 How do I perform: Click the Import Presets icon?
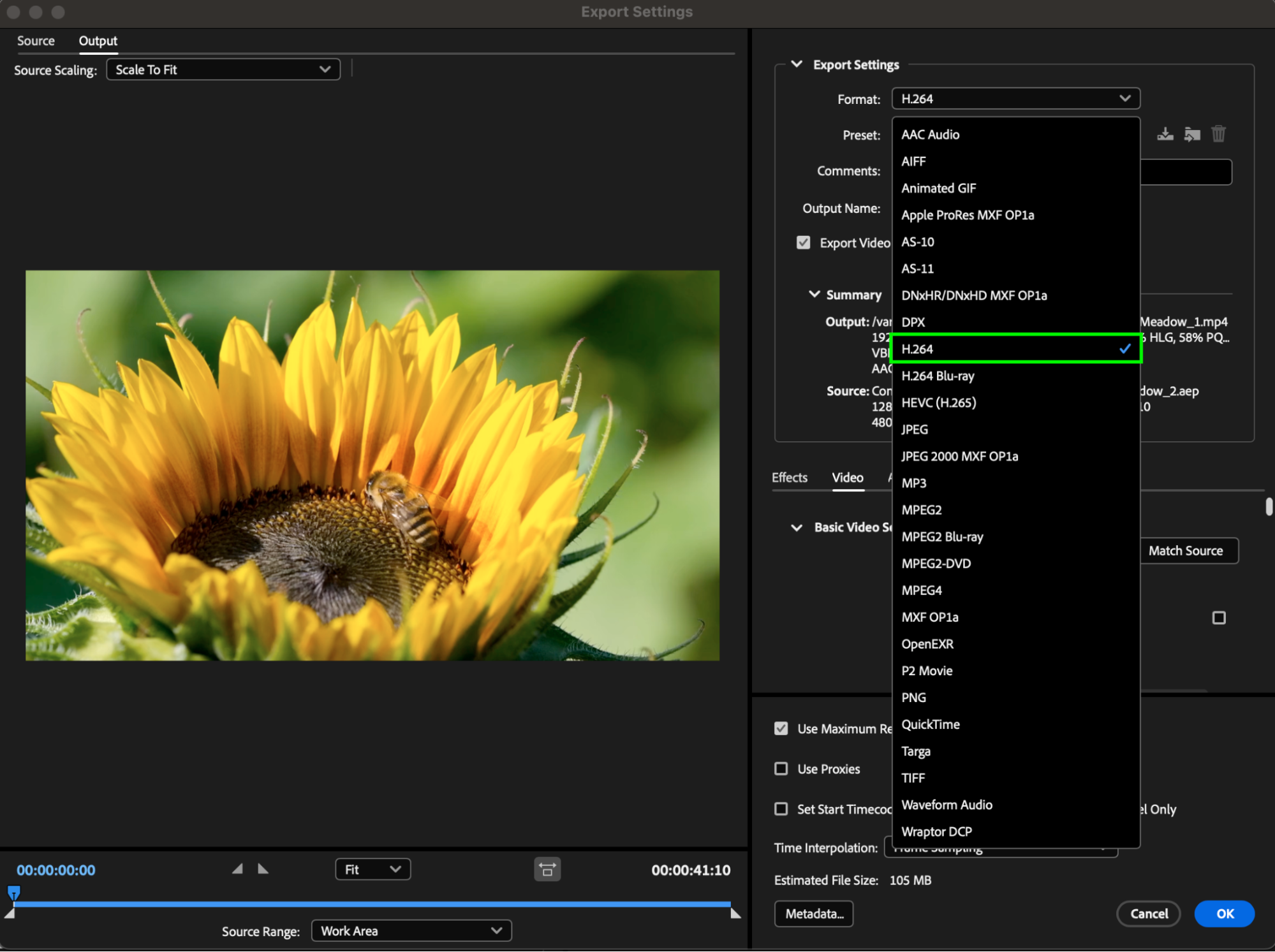(1191, 134)
